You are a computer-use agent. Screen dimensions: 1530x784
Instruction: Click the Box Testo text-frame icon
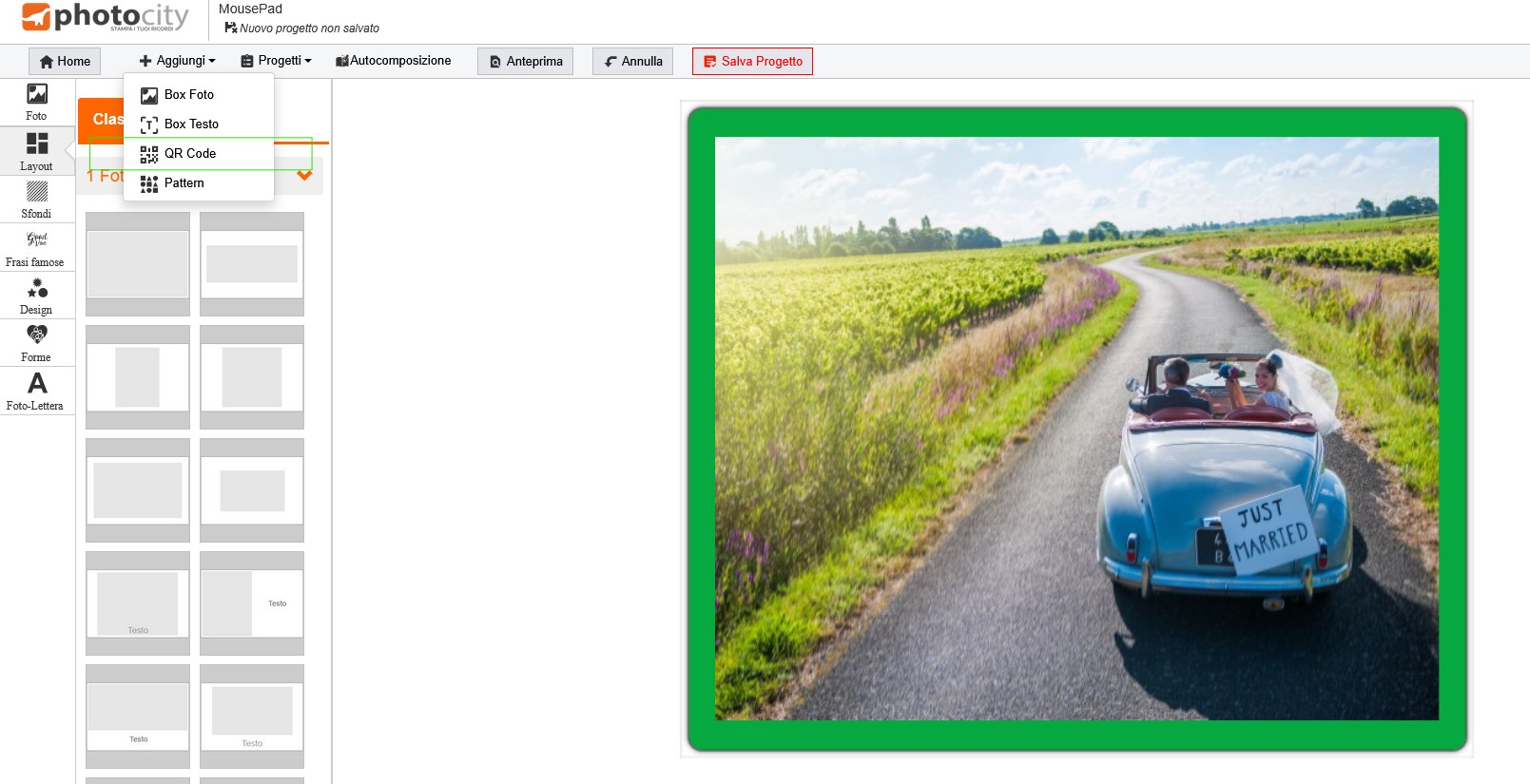point(149,124)
